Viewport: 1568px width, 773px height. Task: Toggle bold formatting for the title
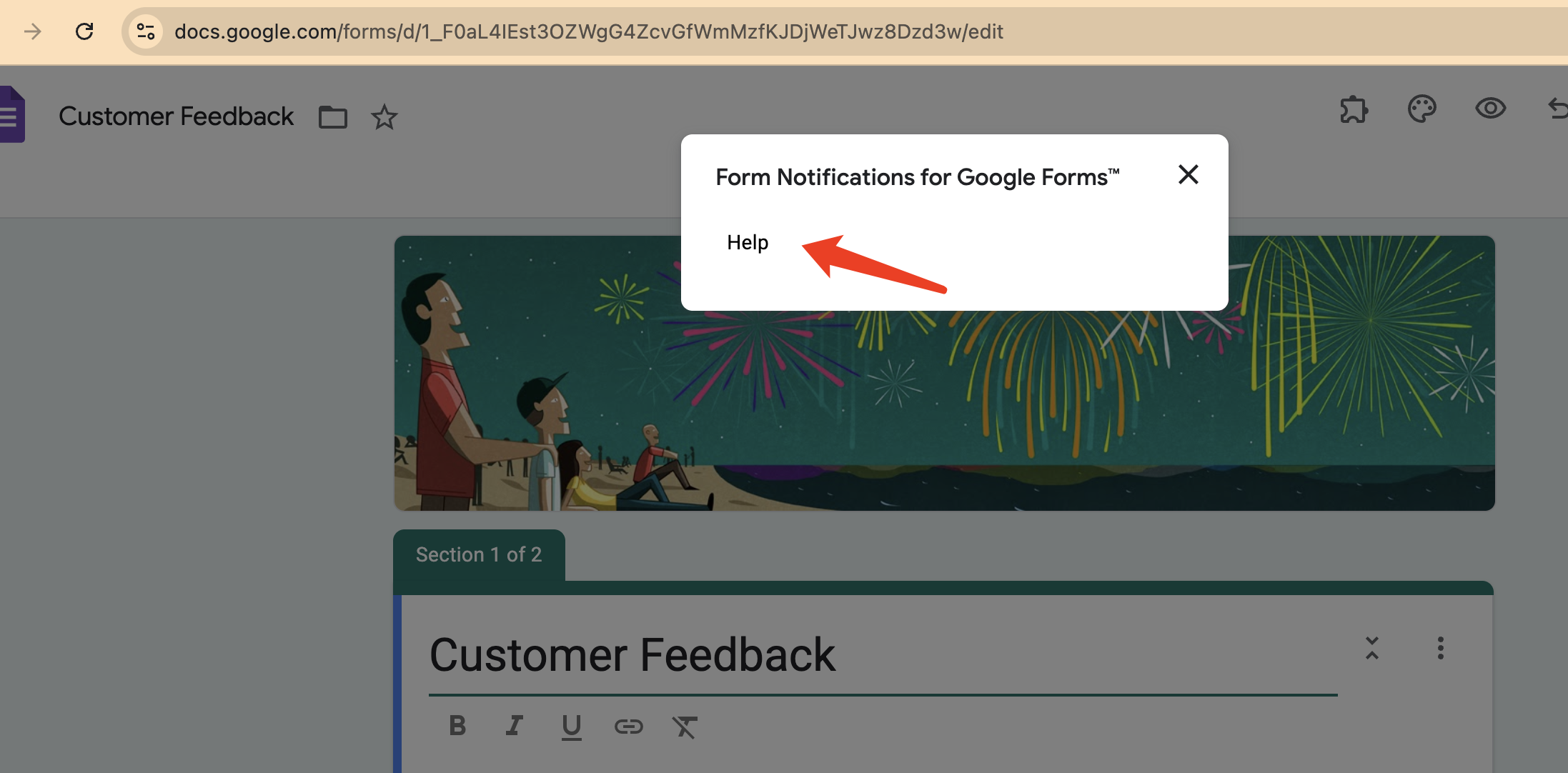click(x=457, y=726)
